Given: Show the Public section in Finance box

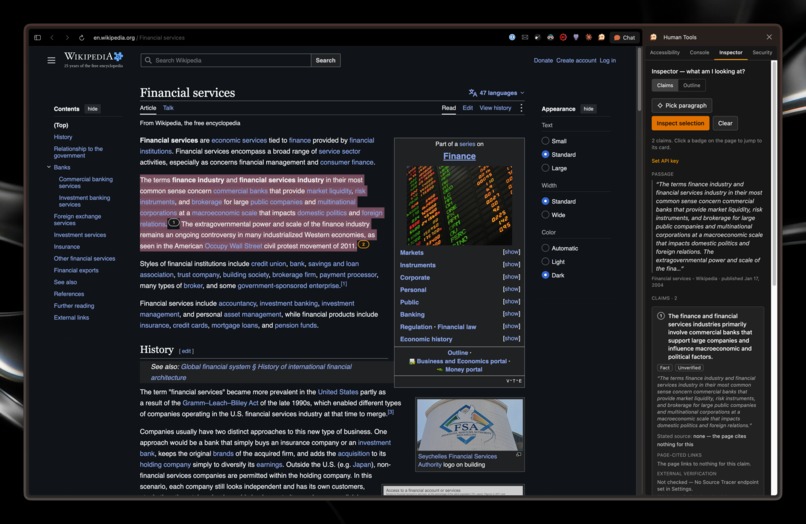Looking at the screenshot, I should pos(511,301).
